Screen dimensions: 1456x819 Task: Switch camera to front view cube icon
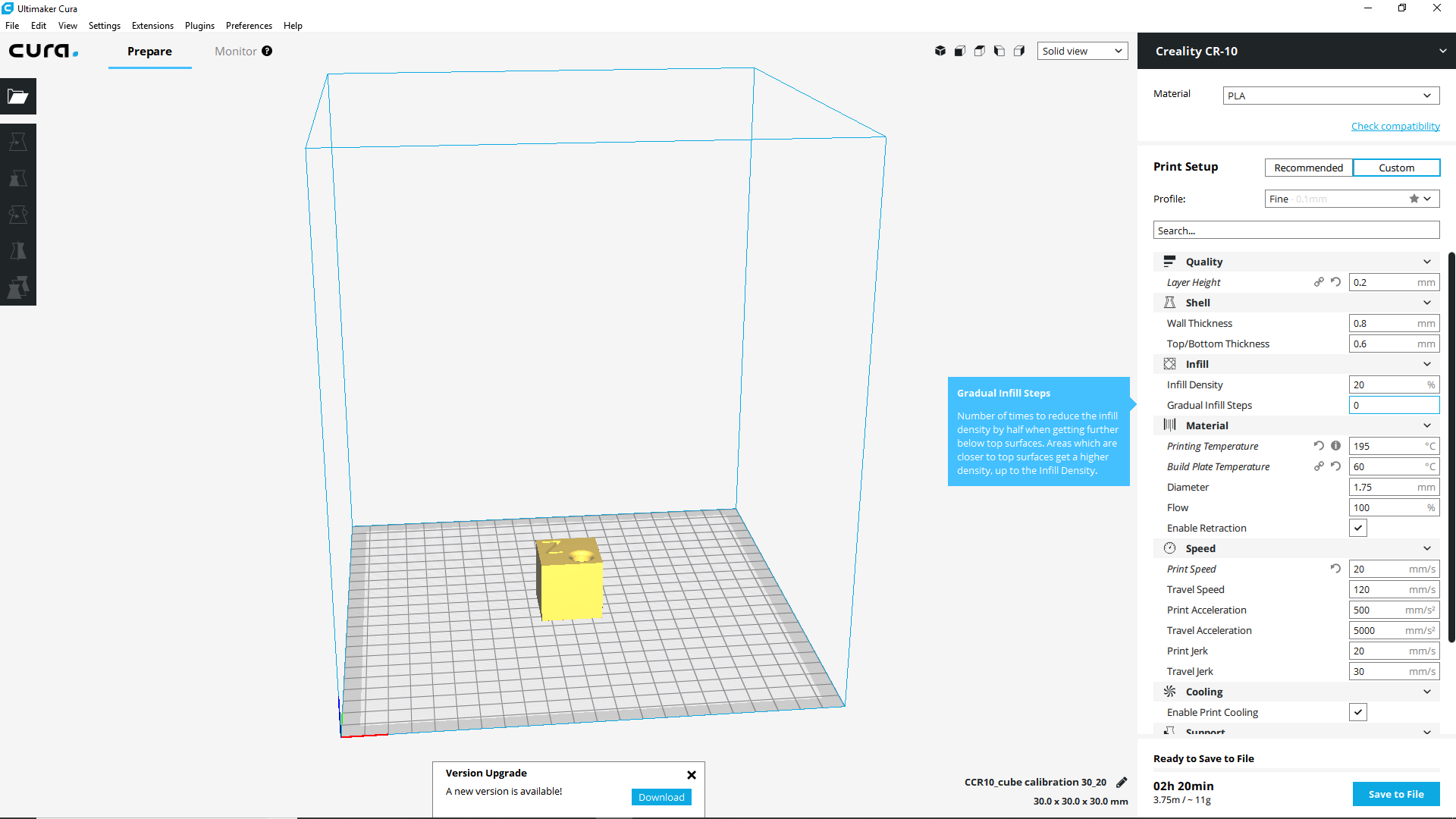(x=960, y=51)
